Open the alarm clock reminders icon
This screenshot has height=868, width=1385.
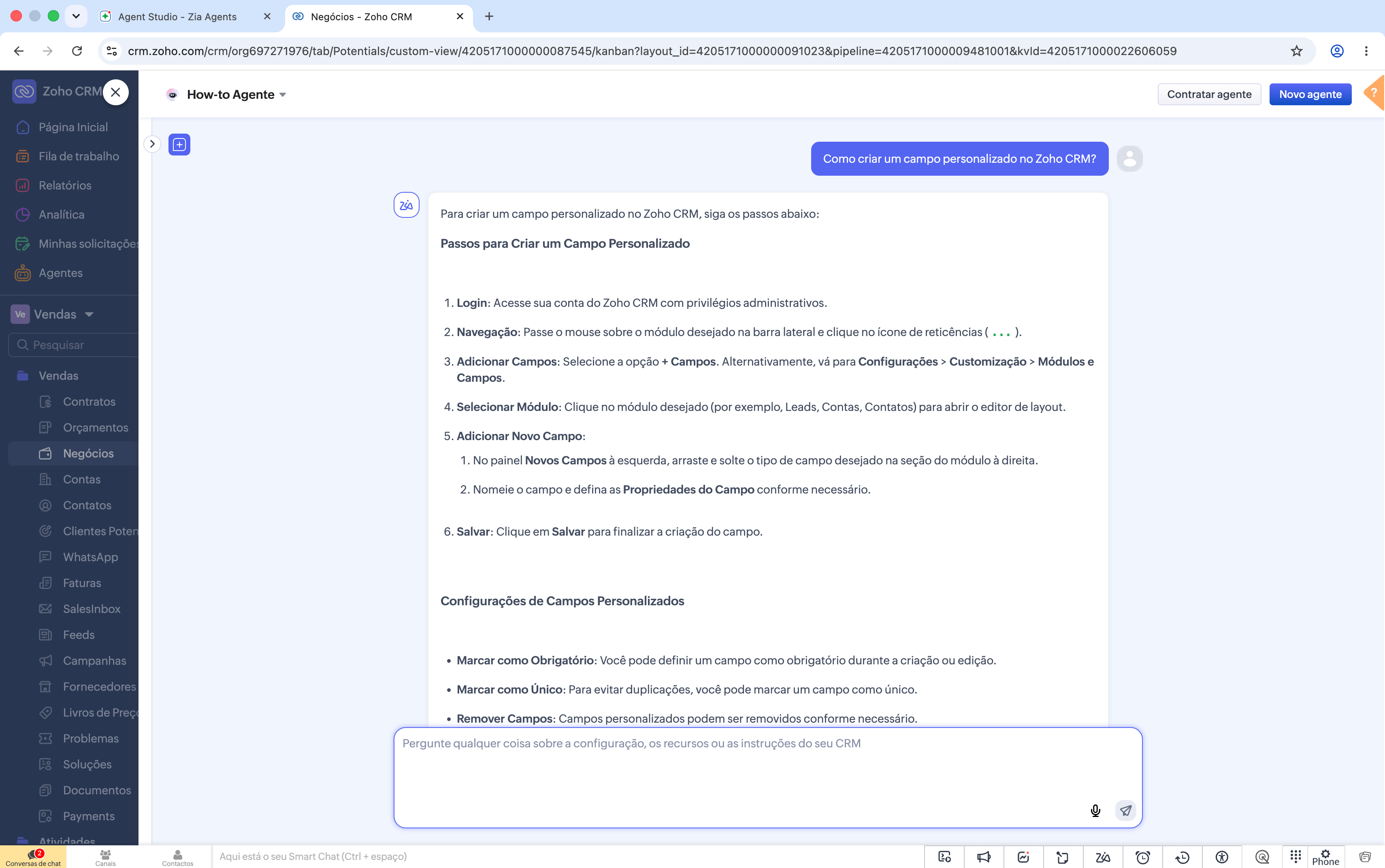click(1143, 857)
